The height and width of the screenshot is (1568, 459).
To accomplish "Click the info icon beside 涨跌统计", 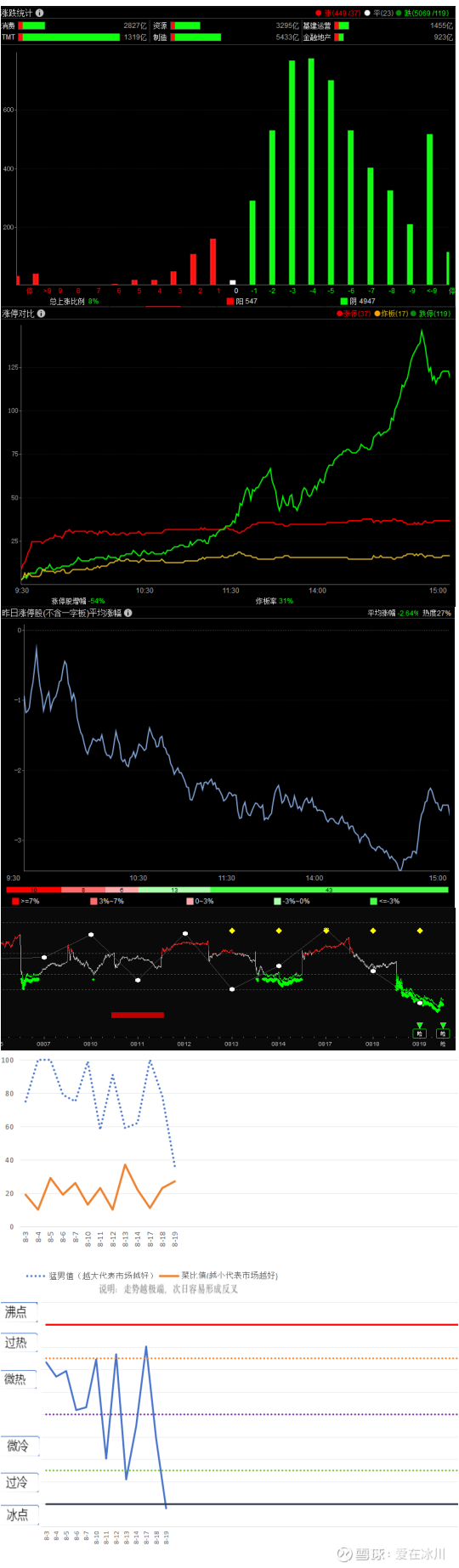I will click(x=40, y=13).
